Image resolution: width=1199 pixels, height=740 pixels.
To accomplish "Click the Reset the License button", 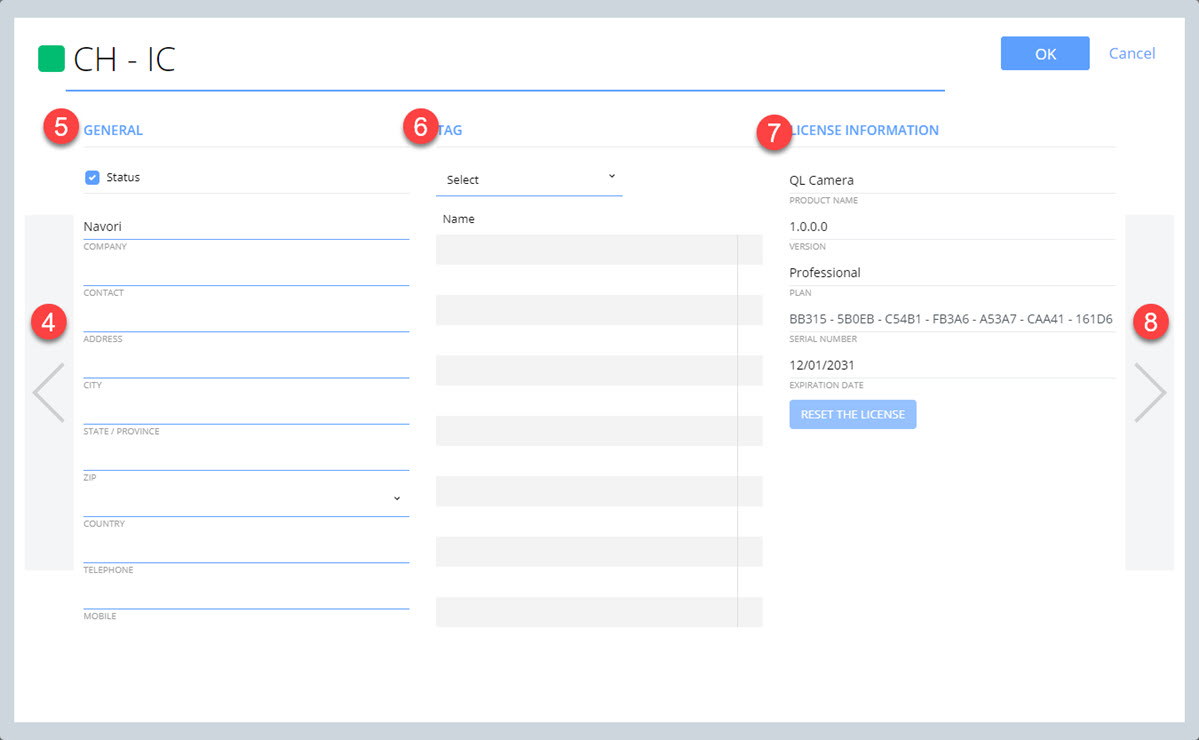I will point(853,414).
